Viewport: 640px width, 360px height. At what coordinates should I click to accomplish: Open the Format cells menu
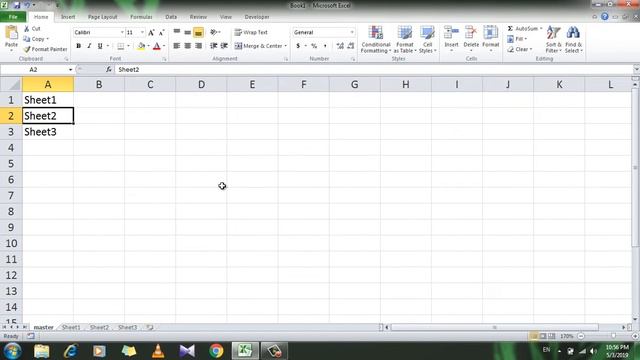491,39
